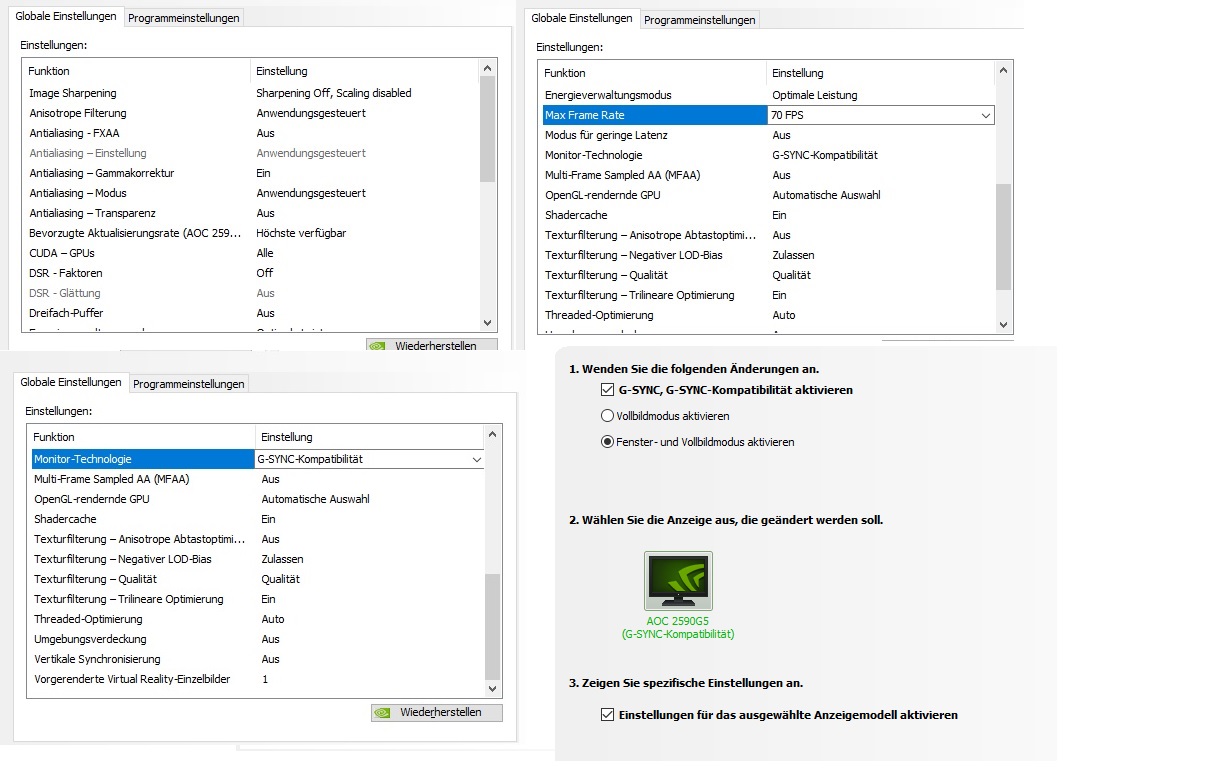
Task: Click the scroll-up arrow of the Umgebungsverdeckung list
Action: click(493, 434)
